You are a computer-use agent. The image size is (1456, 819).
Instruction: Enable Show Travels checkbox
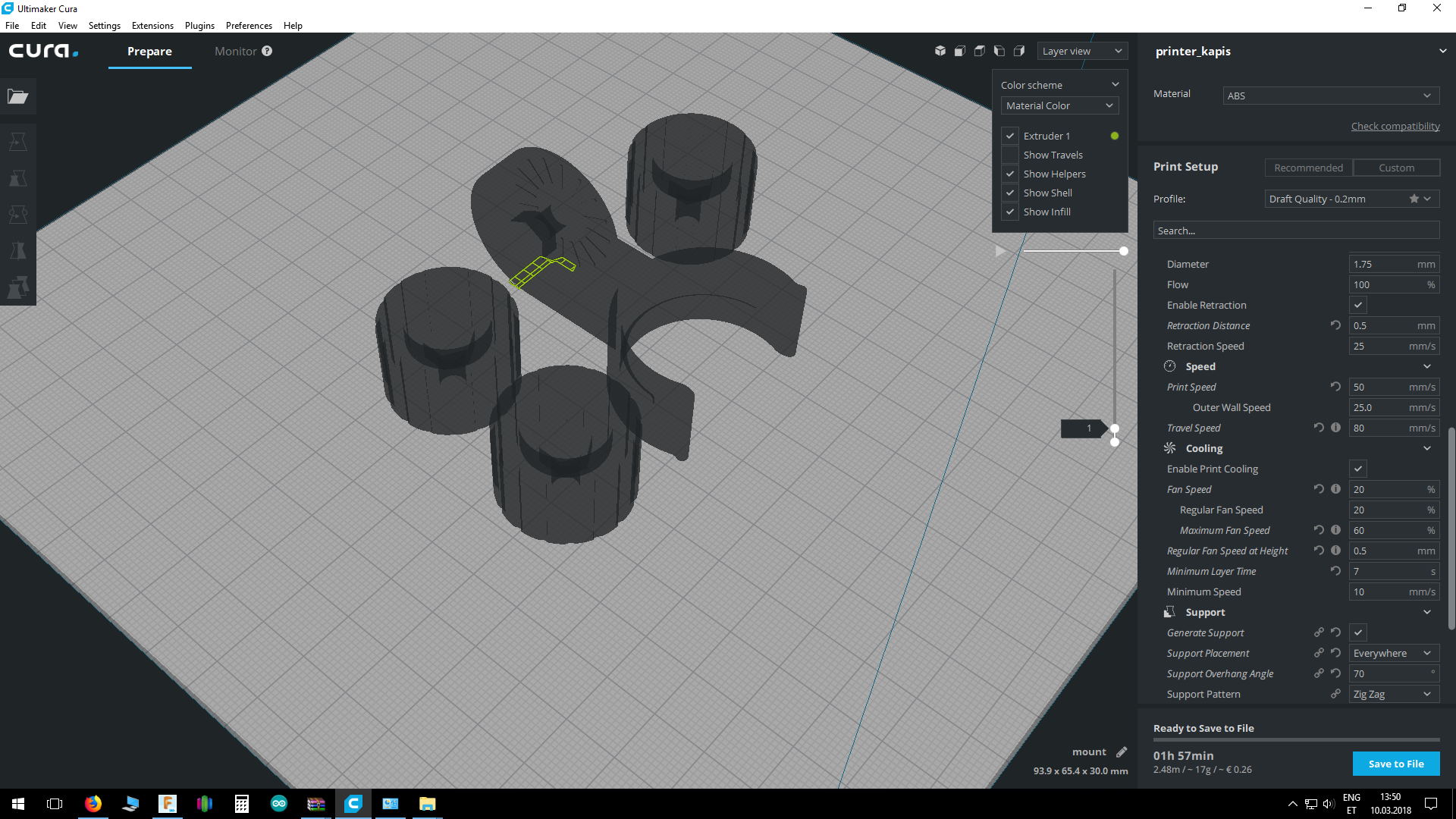click(x=1010, y=155)
